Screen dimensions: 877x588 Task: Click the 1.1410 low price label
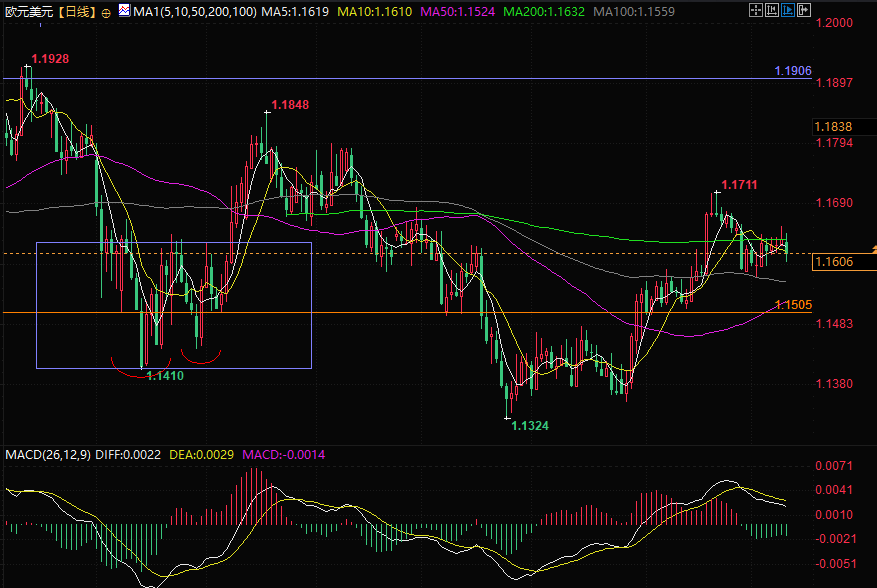[165, 376]
